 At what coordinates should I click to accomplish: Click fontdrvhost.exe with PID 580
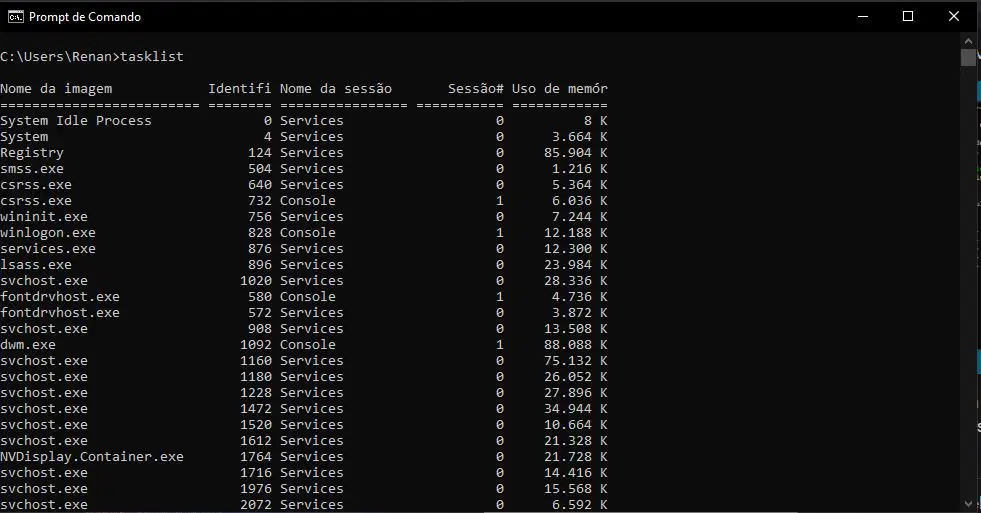pos(60,297)
